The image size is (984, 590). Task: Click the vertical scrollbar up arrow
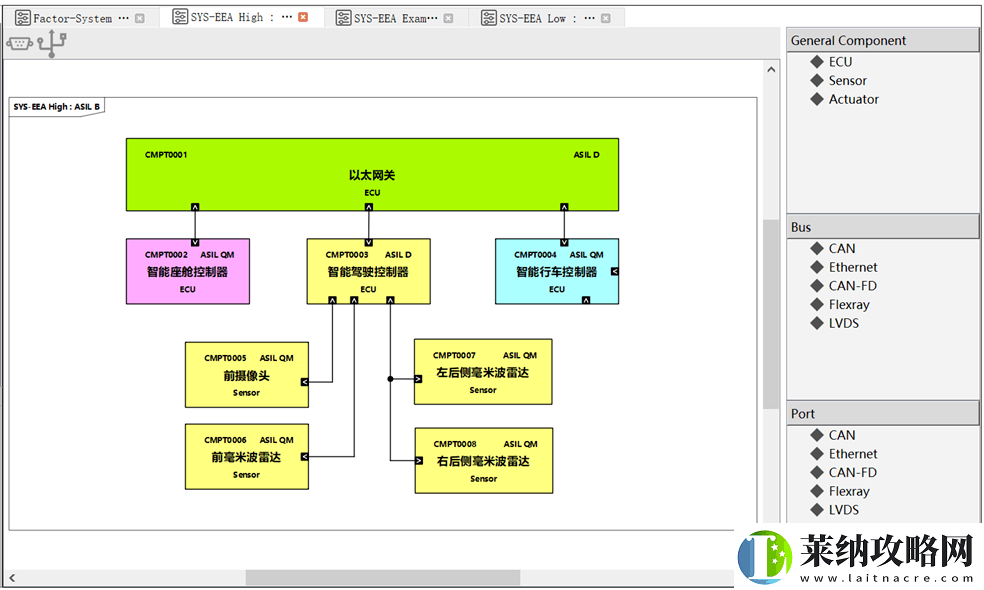click(x=771, y=70)
